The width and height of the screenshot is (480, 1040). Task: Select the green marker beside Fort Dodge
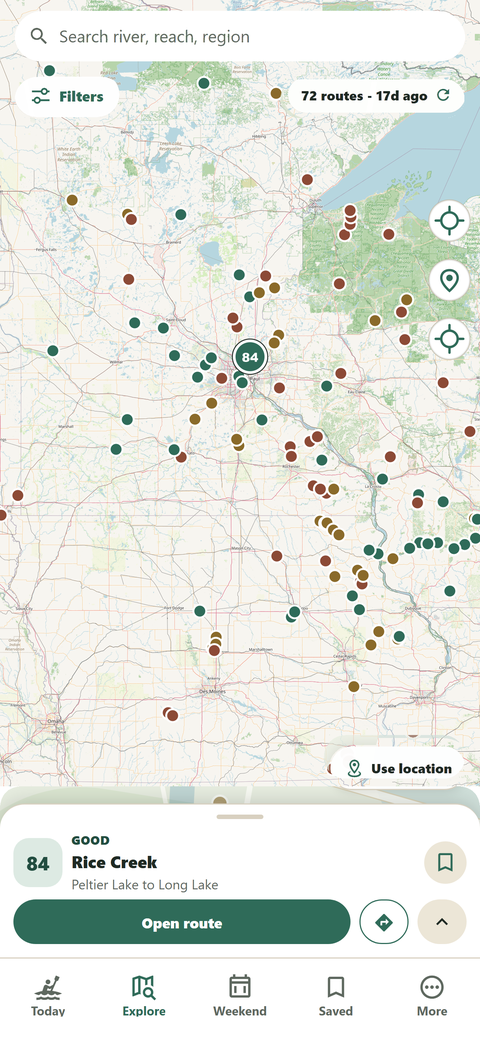200,611
